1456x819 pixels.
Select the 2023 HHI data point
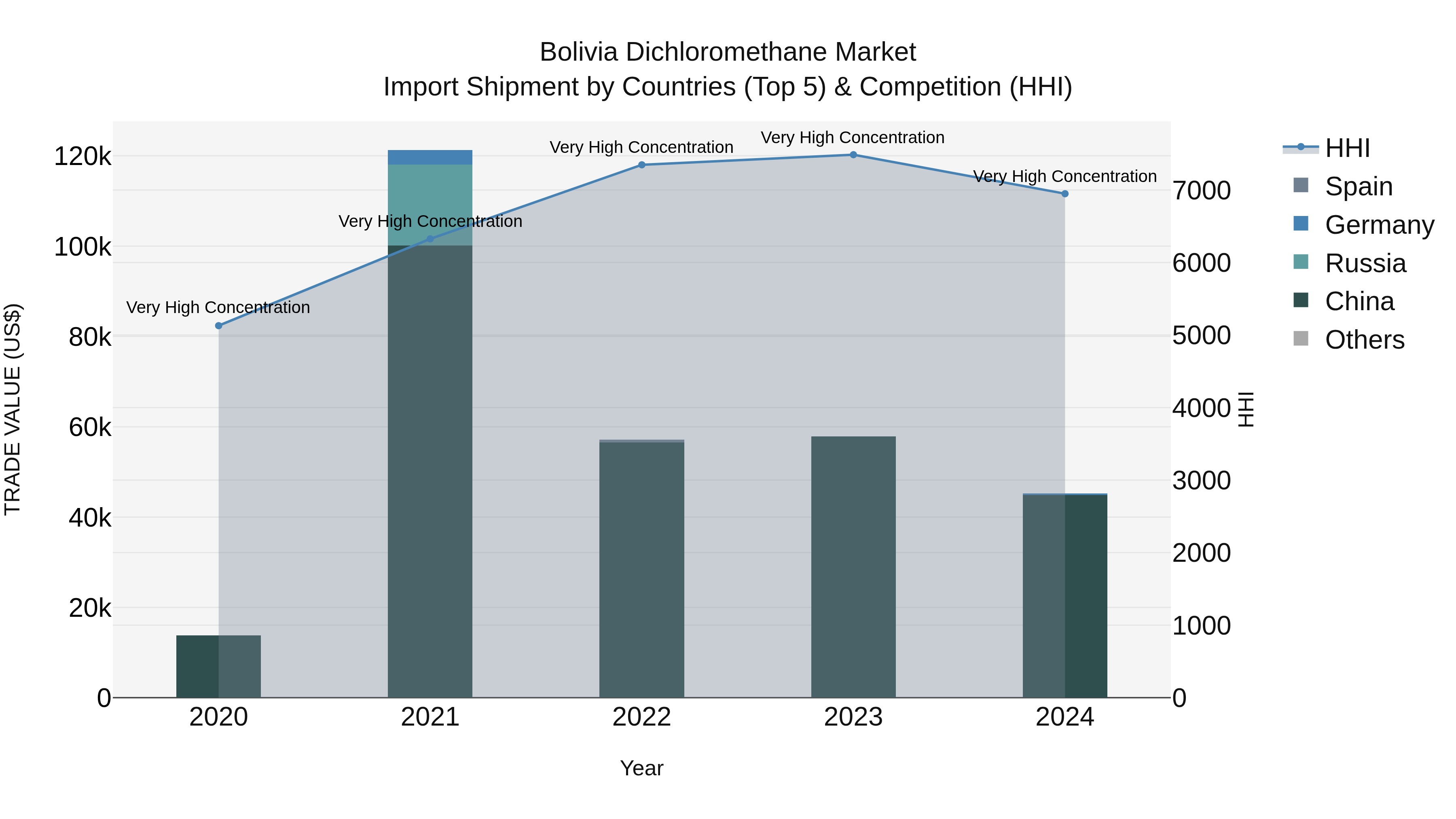pos(853,155)
